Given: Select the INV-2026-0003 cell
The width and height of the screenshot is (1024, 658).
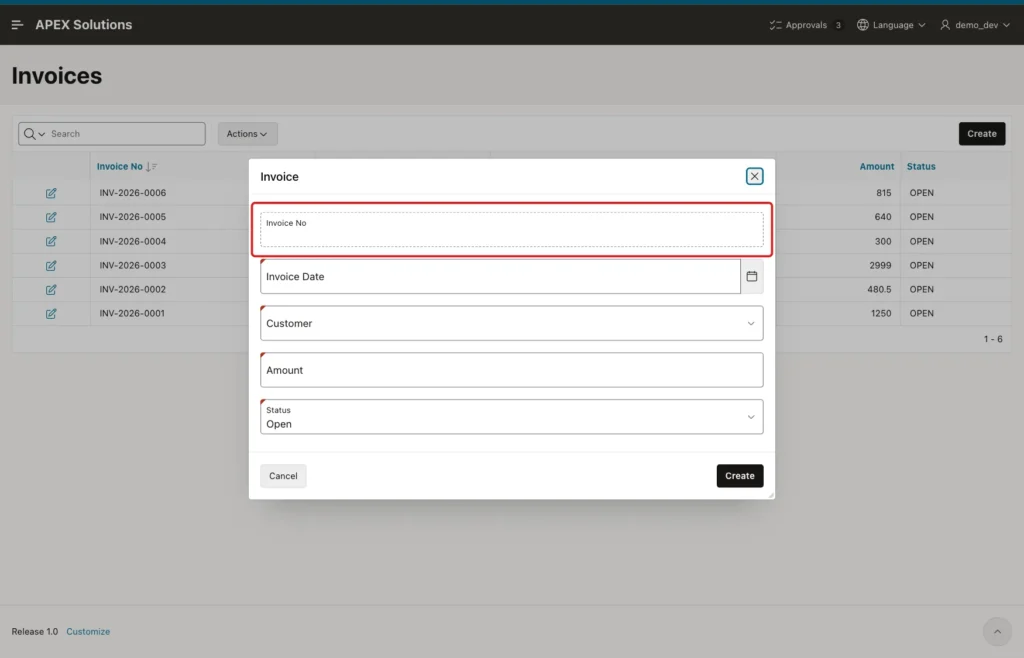Looking at the screenshot, I should 133,265.
